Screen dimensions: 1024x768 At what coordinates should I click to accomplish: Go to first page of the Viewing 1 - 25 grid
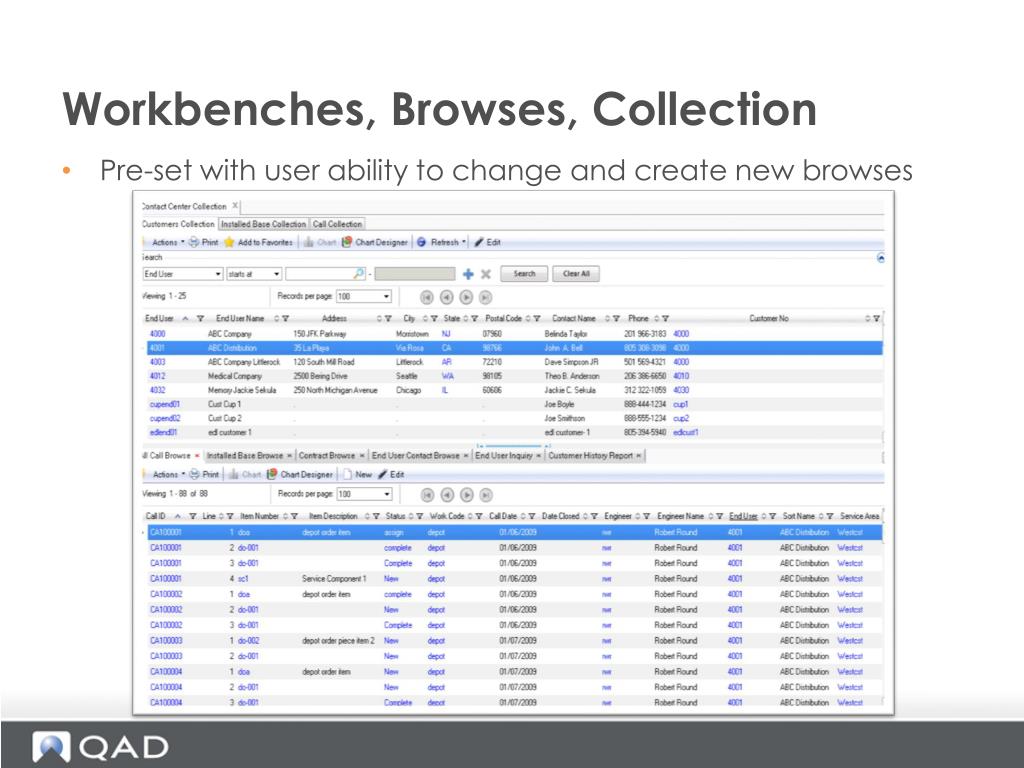426,297
